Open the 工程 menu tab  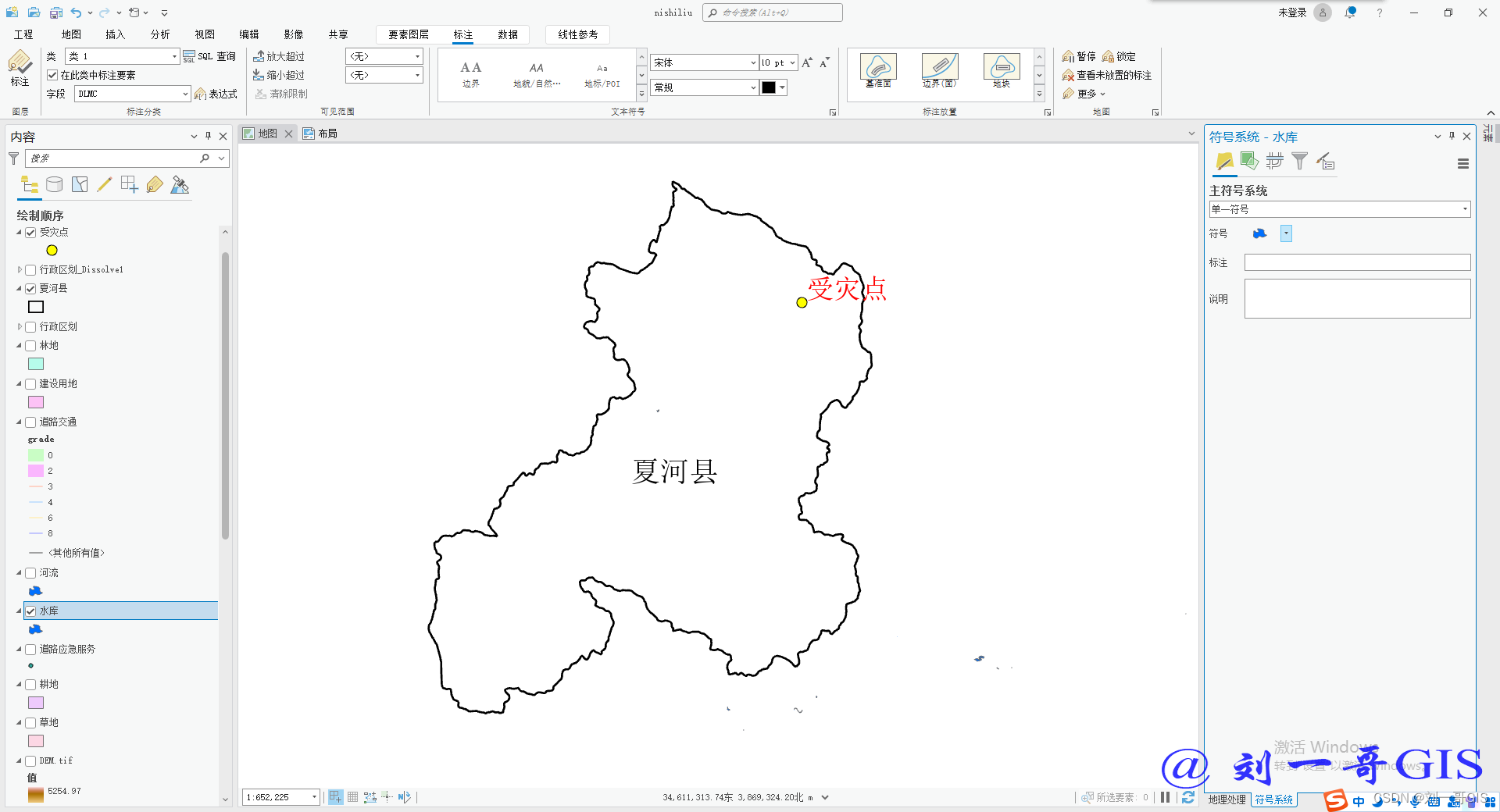click(x=23, y=34)
